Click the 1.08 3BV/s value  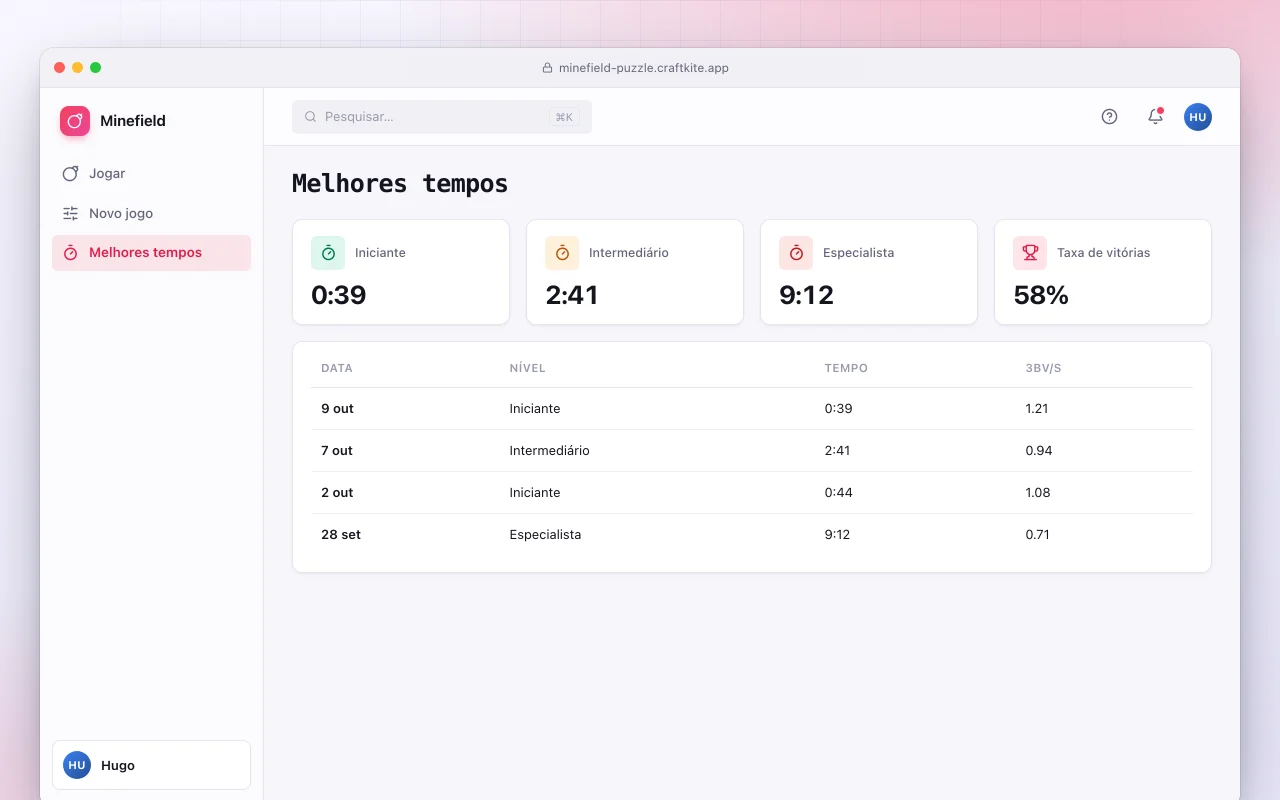point(1038,493)
